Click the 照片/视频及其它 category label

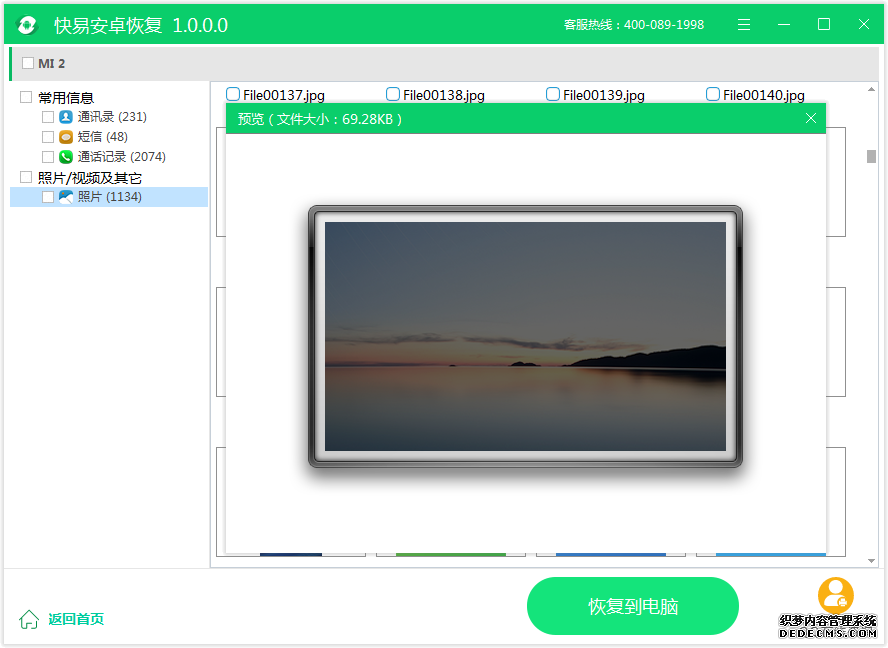click(89, 178)
